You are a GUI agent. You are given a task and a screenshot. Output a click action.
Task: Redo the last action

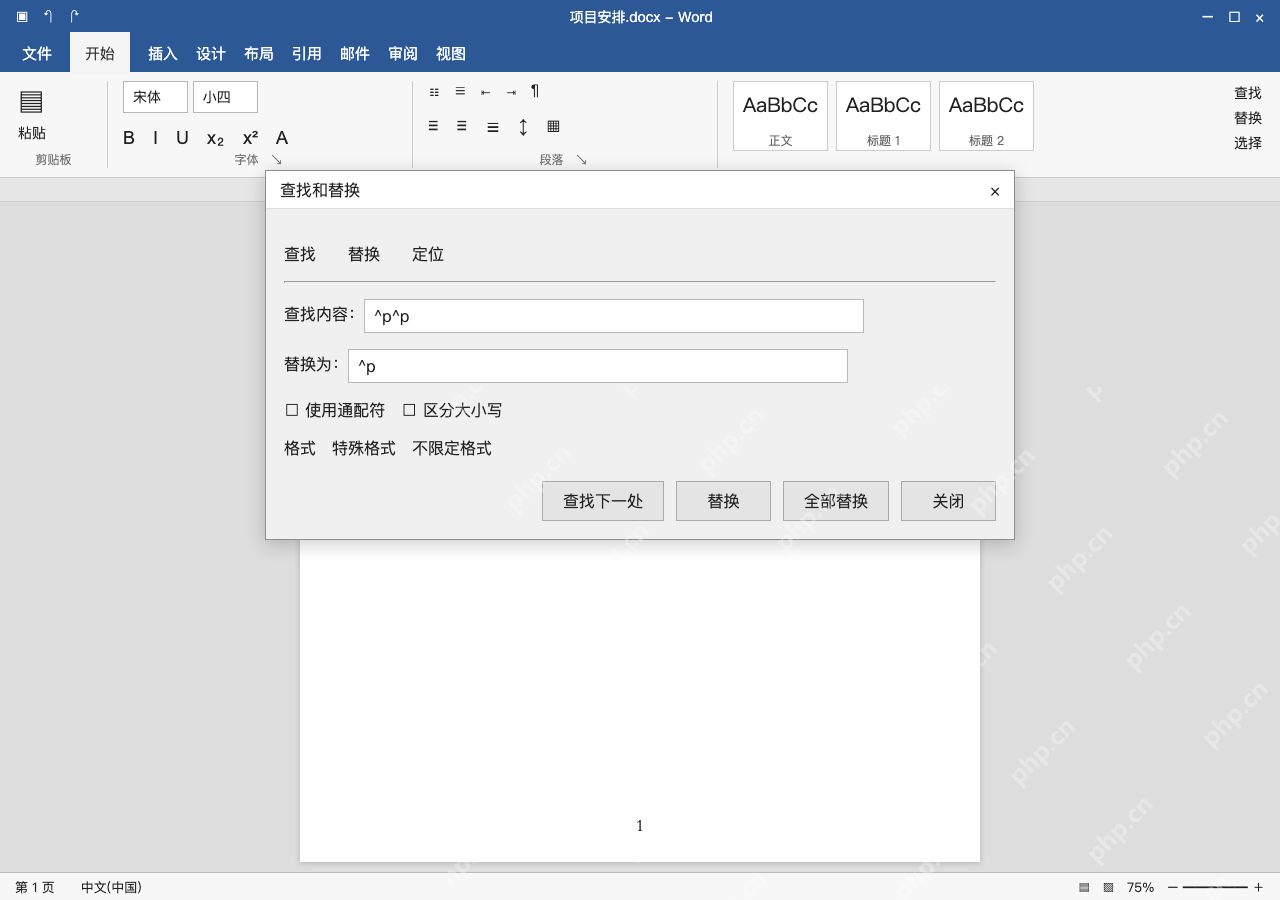(x=74, y=16)
